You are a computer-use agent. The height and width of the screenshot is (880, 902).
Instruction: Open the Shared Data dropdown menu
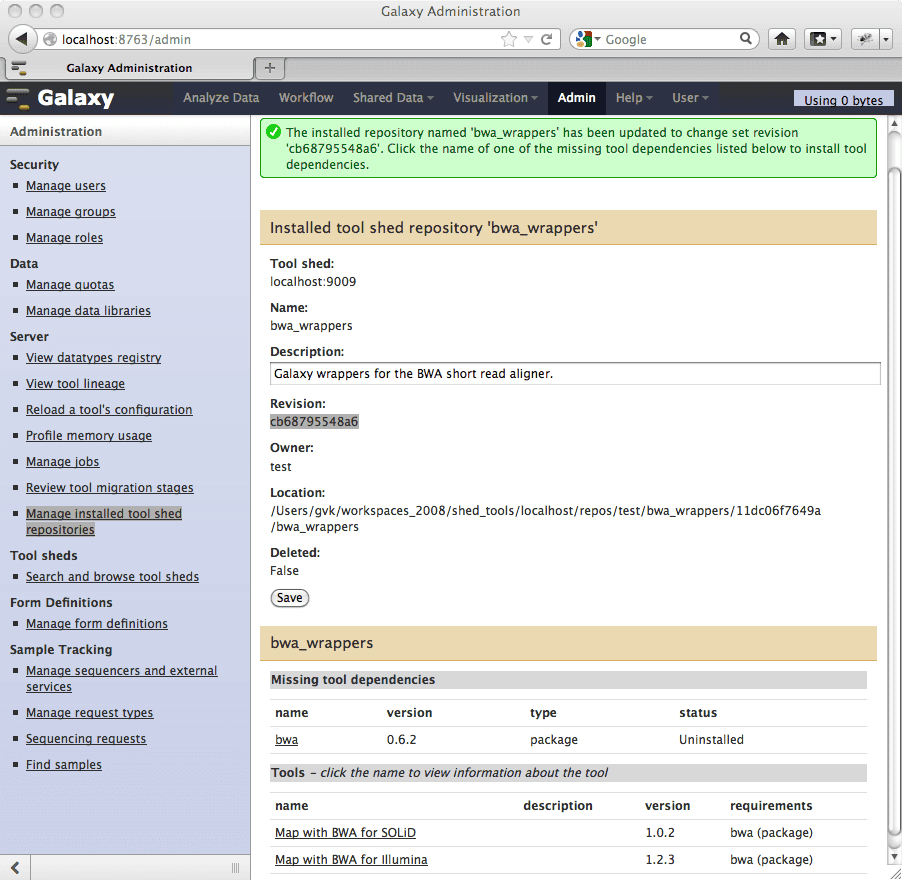click(x=392, y=98)
